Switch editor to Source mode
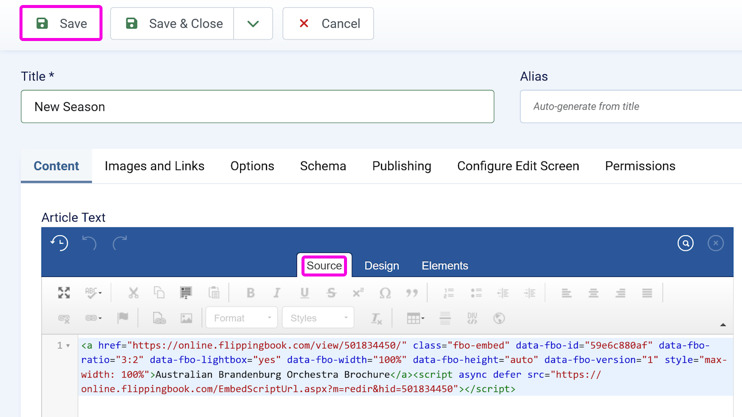Screen dimensions: 742x417 (x=324, y=266)
